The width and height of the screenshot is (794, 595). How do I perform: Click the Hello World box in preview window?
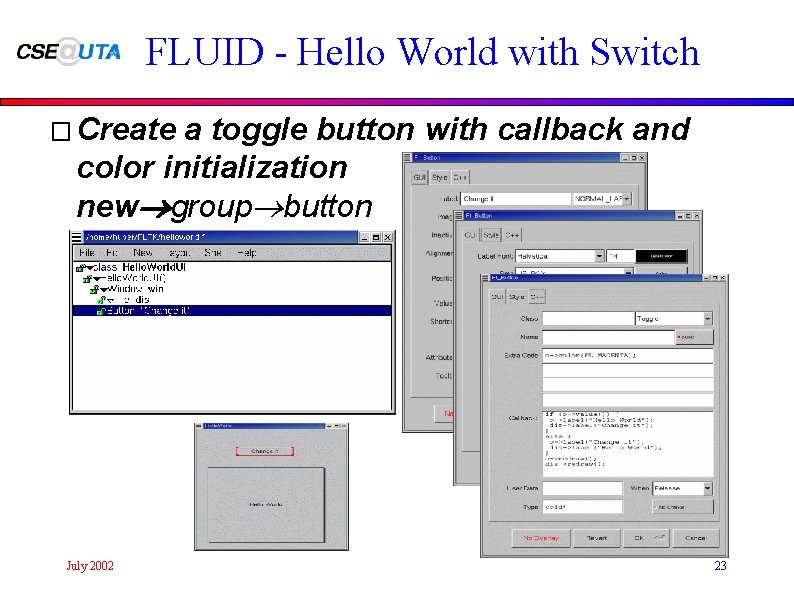[266, 505]
